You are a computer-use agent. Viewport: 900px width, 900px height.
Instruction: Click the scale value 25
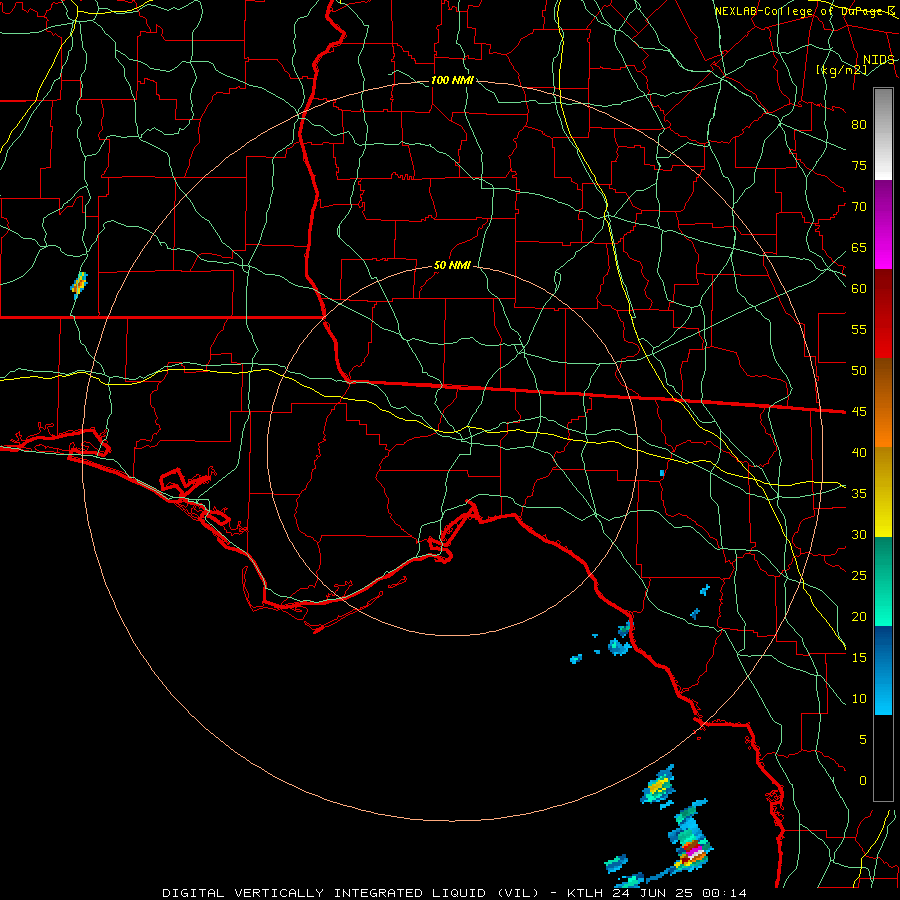(859, 575)
